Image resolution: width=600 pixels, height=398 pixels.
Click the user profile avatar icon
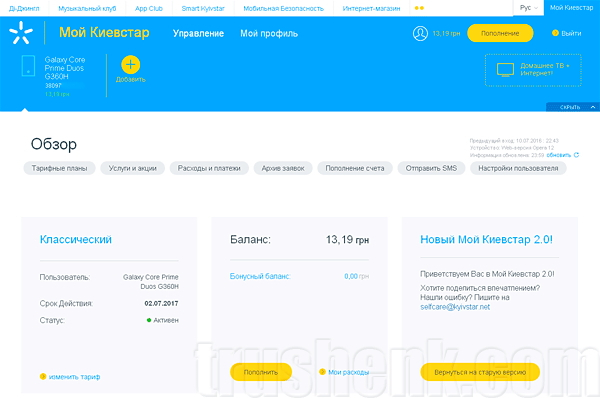tap(420, 33)
